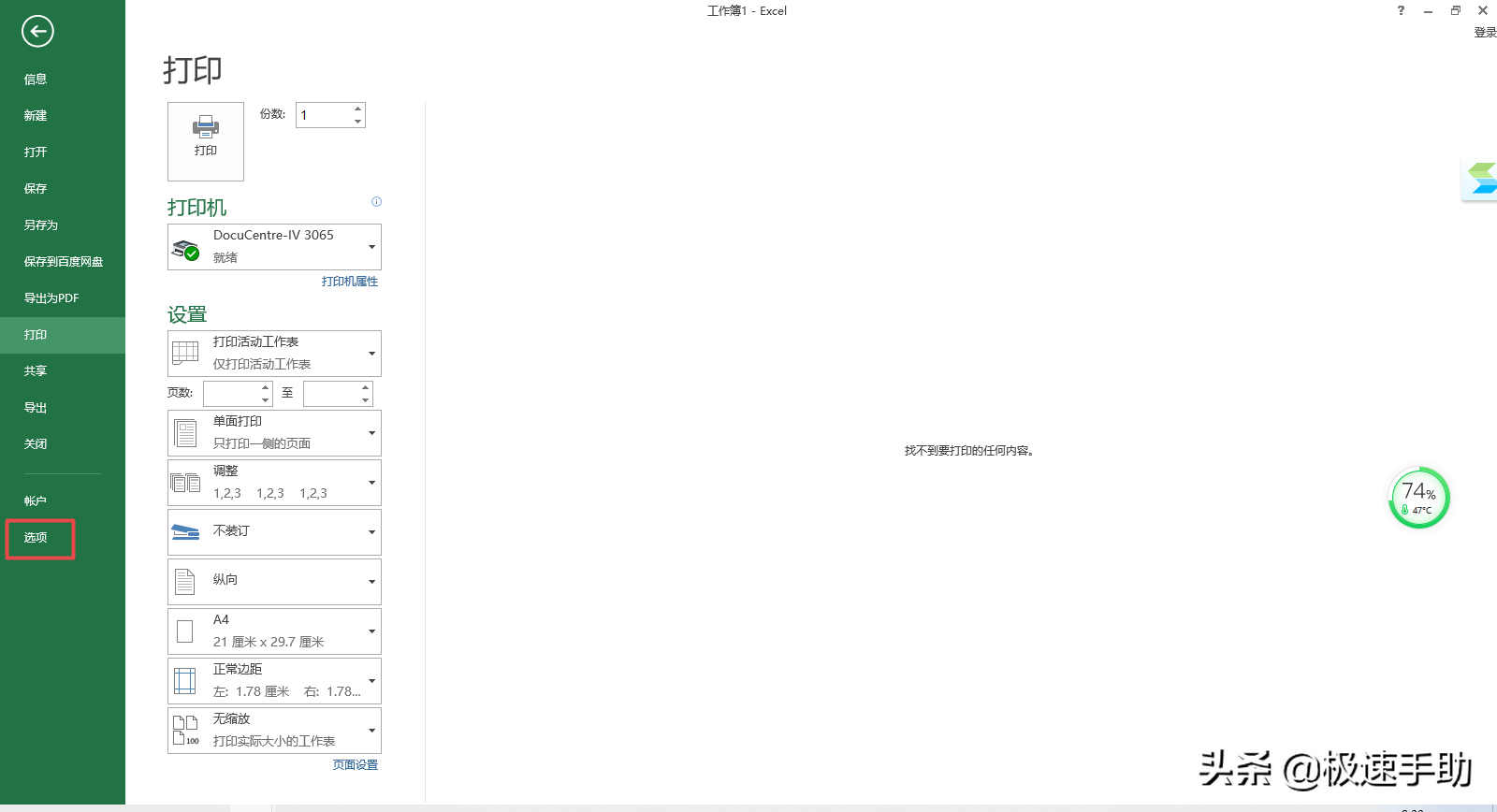Choose 另存为 in the sidebar

tap(63, 225)
